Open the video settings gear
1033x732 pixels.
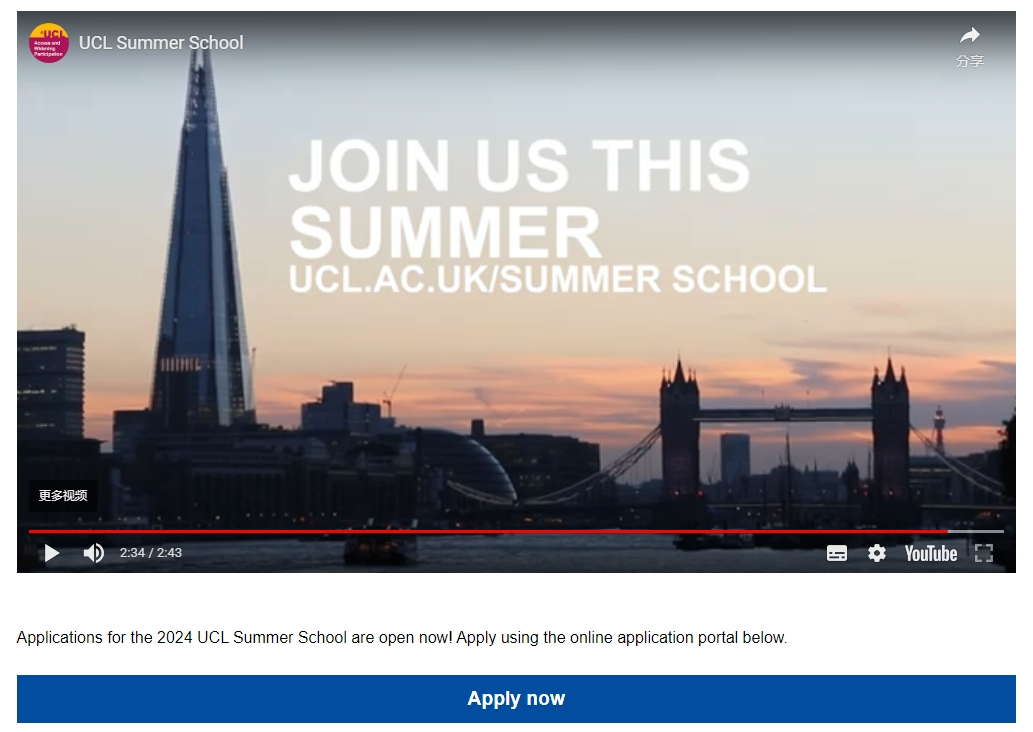point(876,553)
